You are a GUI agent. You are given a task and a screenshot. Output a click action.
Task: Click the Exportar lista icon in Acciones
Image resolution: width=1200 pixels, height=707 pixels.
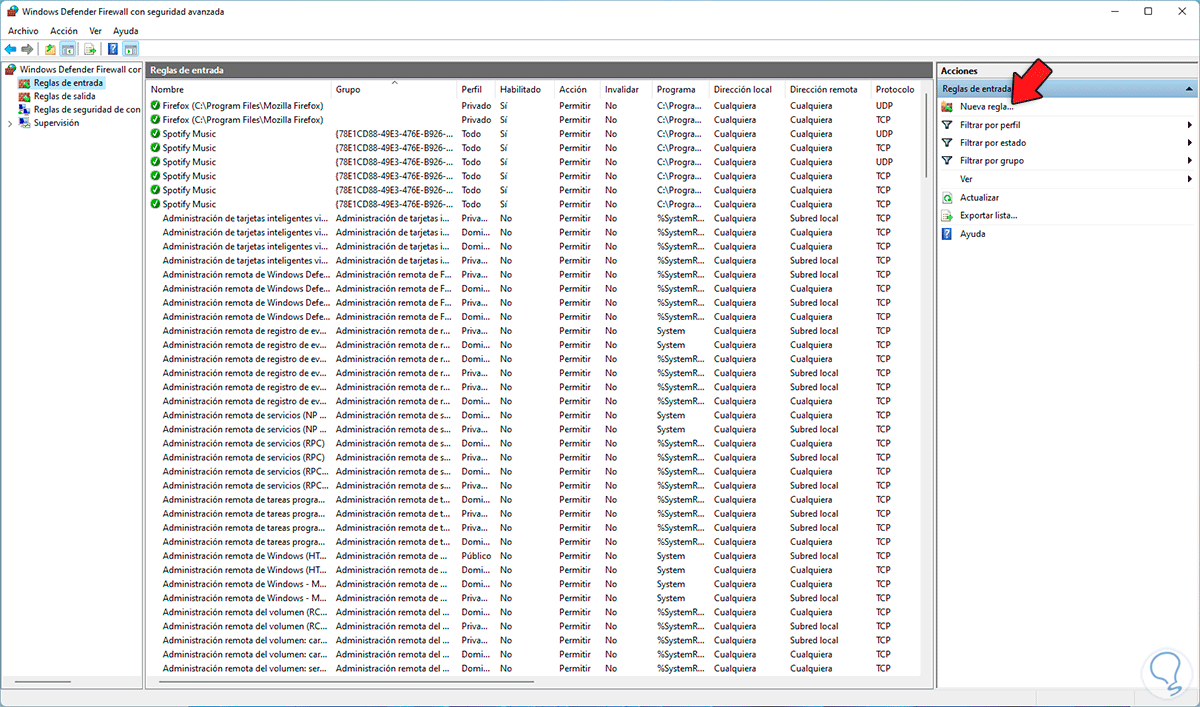pos(947,216)
